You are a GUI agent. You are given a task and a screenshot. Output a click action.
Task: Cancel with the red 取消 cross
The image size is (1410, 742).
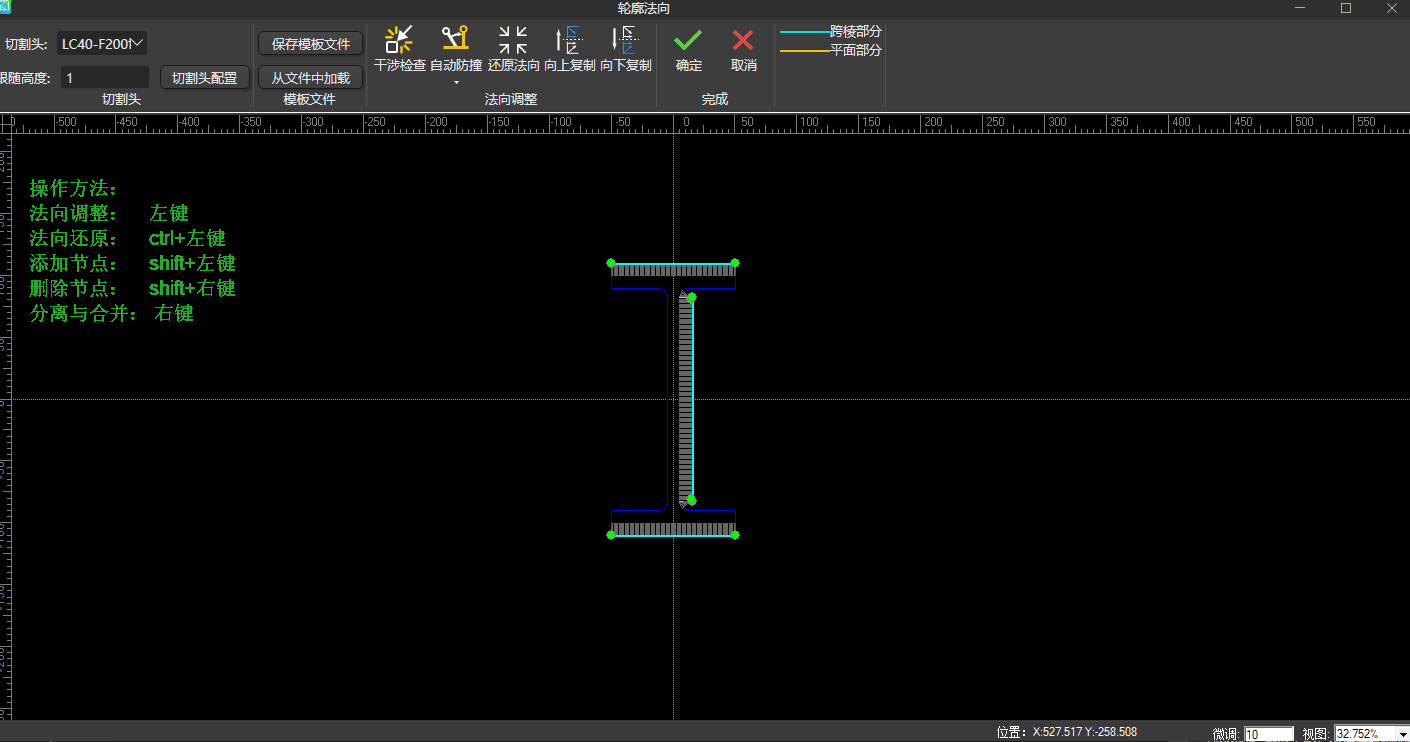(743, 49)
